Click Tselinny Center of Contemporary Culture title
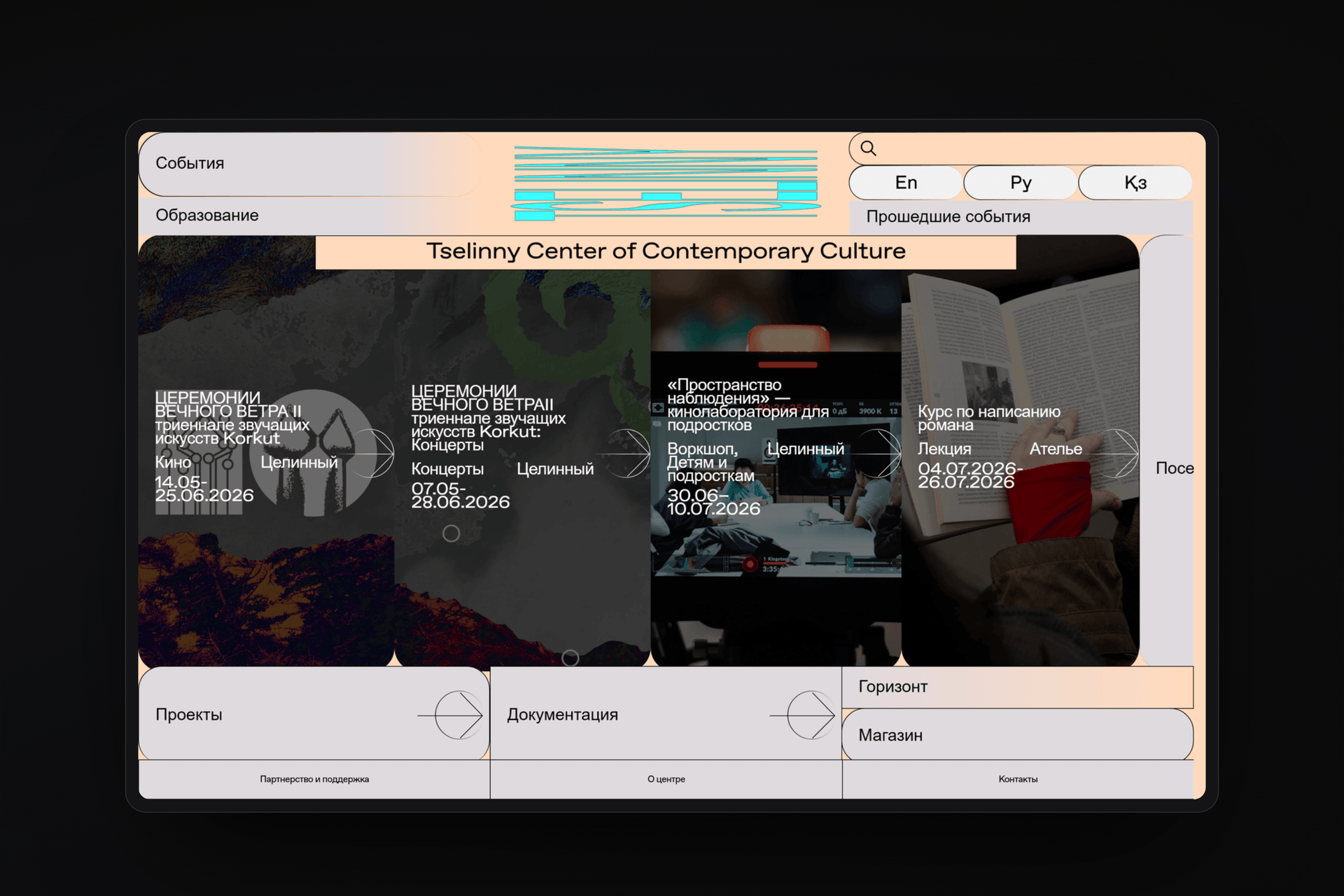 tap(666, 251)
